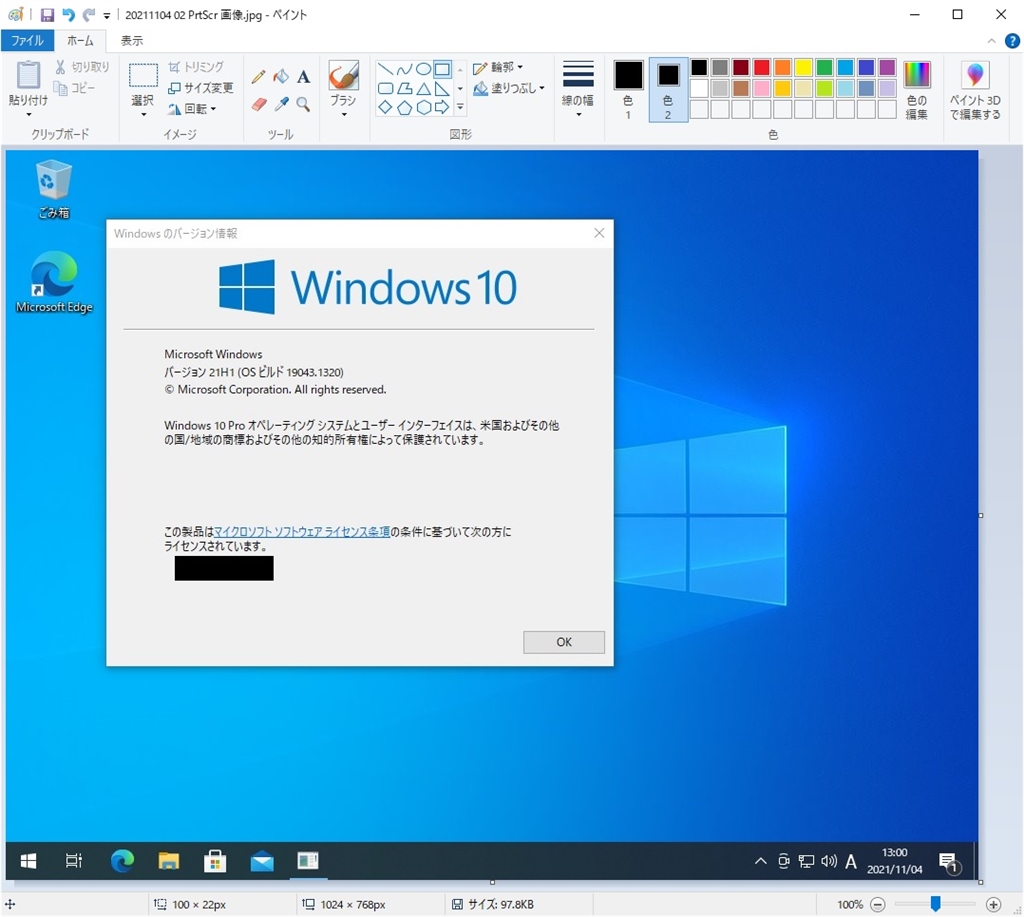Select the Fill with color bucket tool
The height and width of the screenshot is (917, 1024).
(281, 77)
